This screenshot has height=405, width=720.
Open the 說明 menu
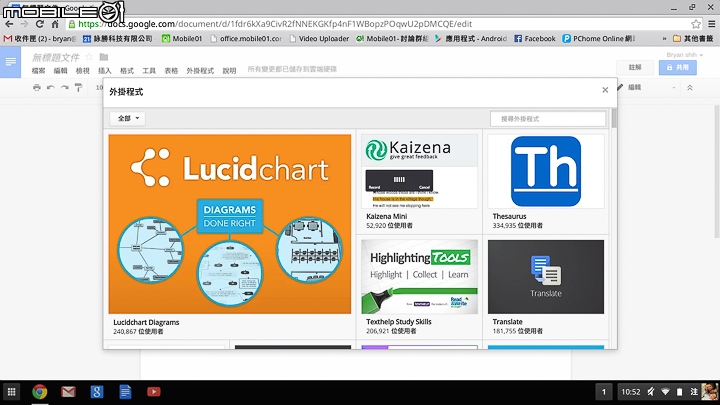(x=229, y=71)
